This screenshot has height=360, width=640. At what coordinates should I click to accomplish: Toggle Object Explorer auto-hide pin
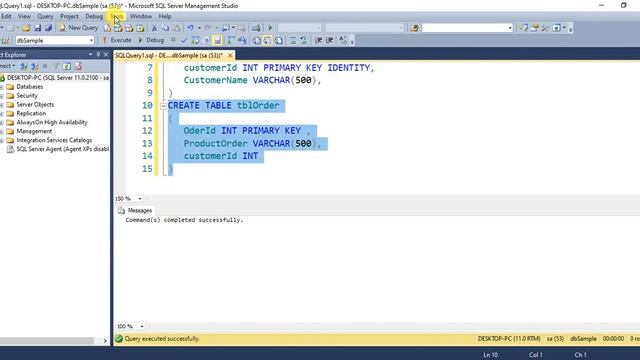coord(98,54)
